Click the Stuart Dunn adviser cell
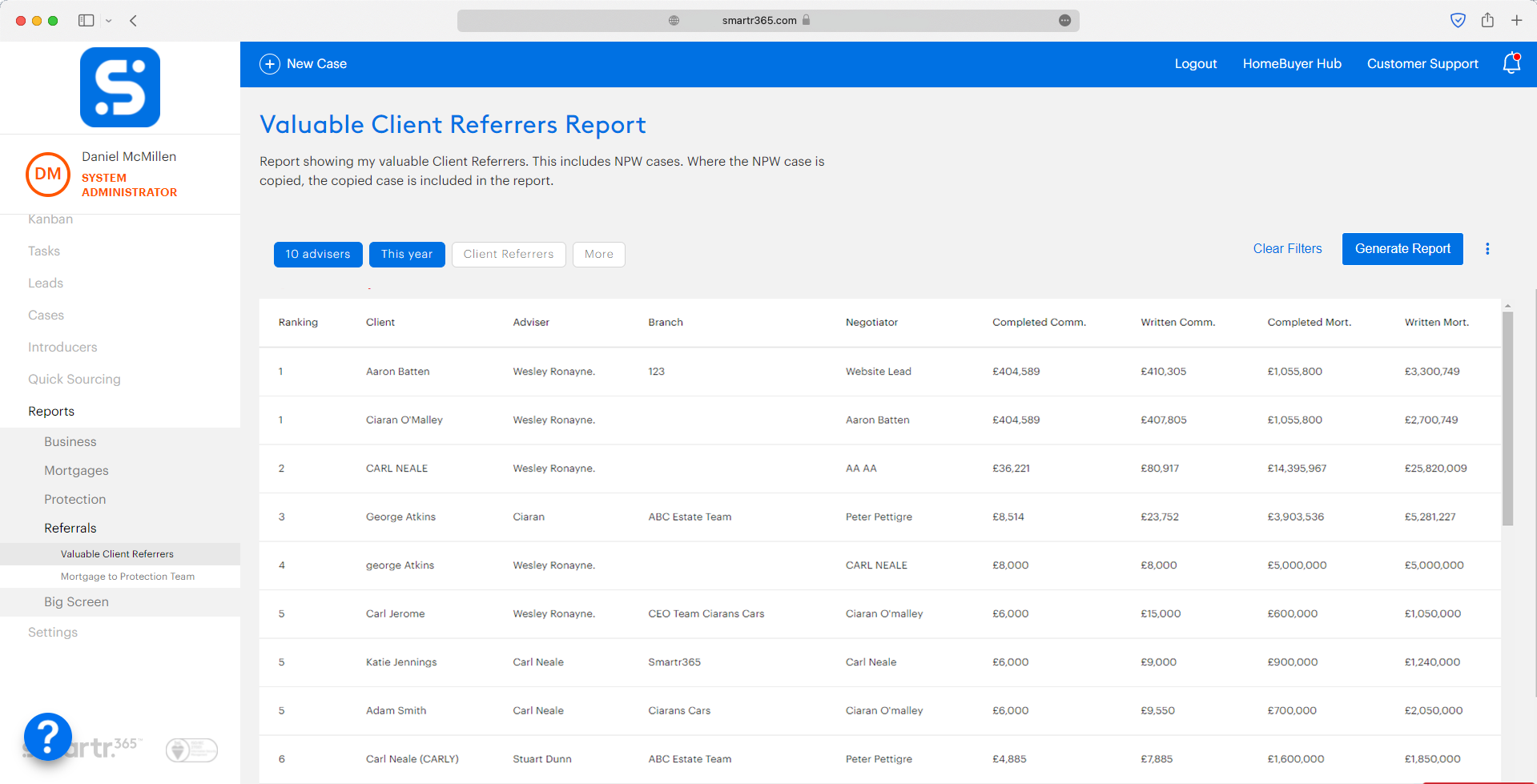 tap(542, 759)
